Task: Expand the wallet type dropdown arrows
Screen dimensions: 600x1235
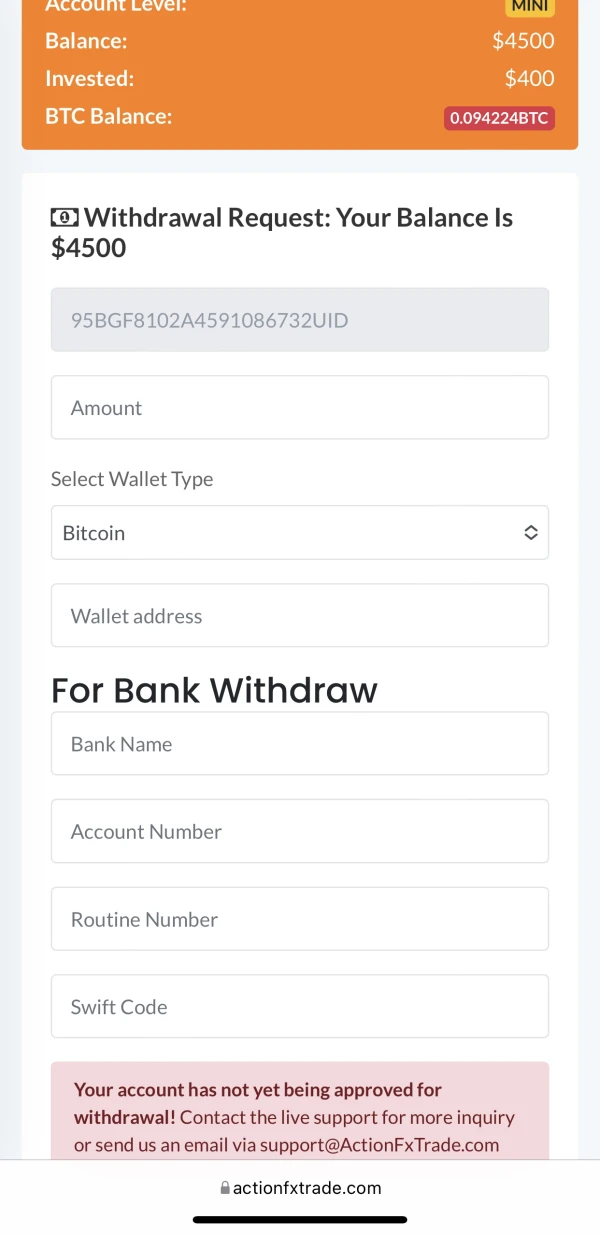Action: click(531, 533)
